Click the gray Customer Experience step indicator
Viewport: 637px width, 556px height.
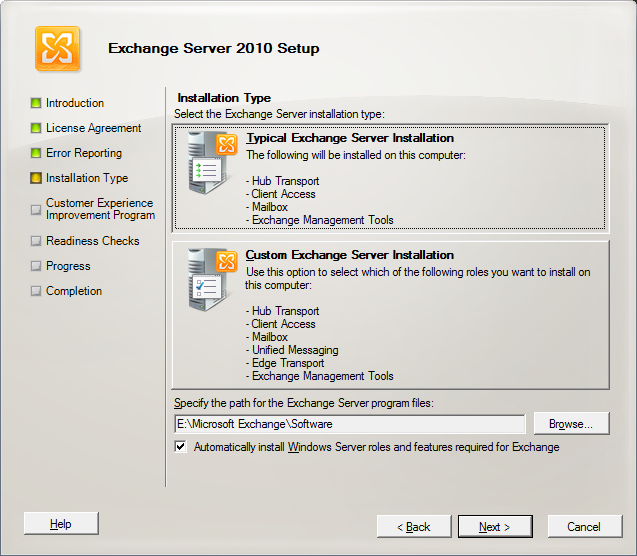(x=36, y=210)
